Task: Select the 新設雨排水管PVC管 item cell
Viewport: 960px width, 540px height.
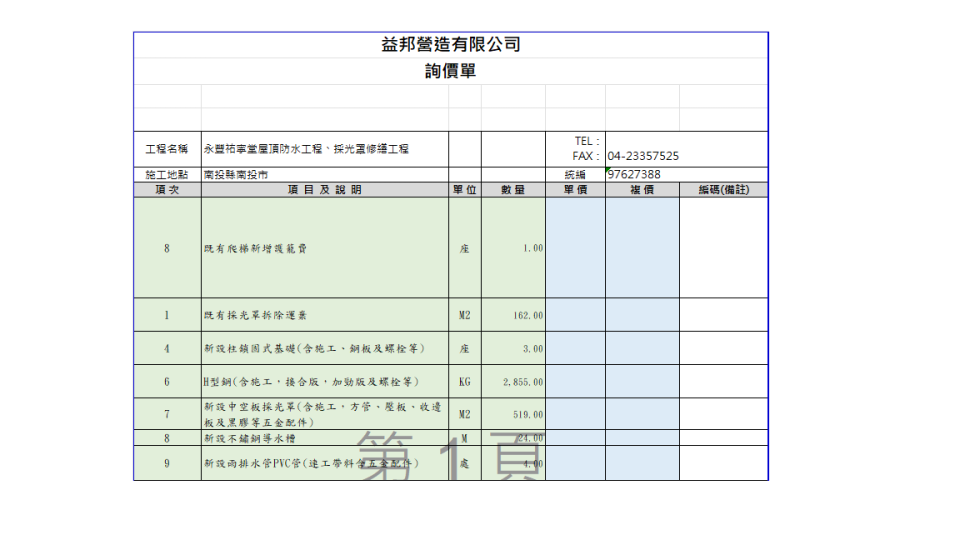Action: 324,463
